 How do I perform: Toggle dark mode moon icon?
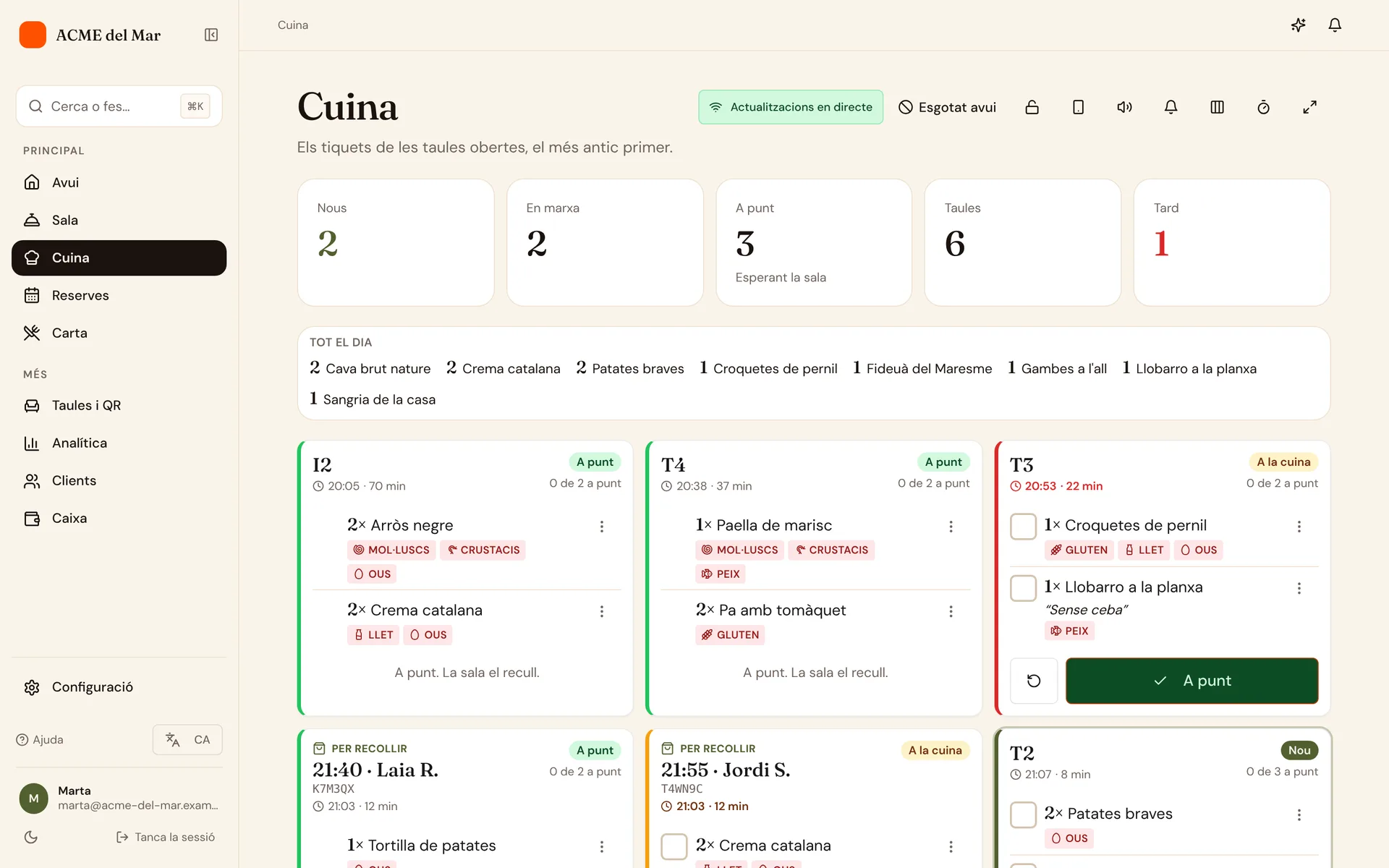point(31,837)
